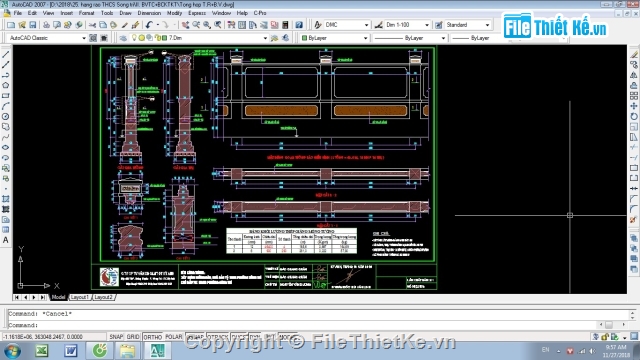Select the Line tool in Draw toolbar
The width and height of the screenshot is (640, 360).
pyautogui.click(x=5, y=54)
